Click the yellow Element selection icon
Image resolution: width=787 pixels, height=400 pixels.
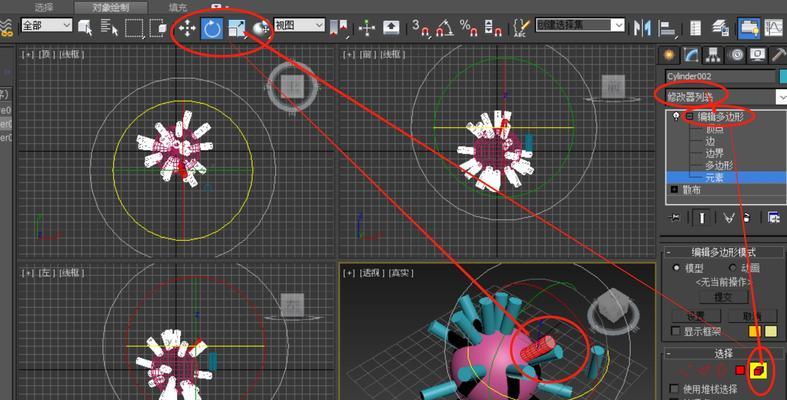[759, 371]
